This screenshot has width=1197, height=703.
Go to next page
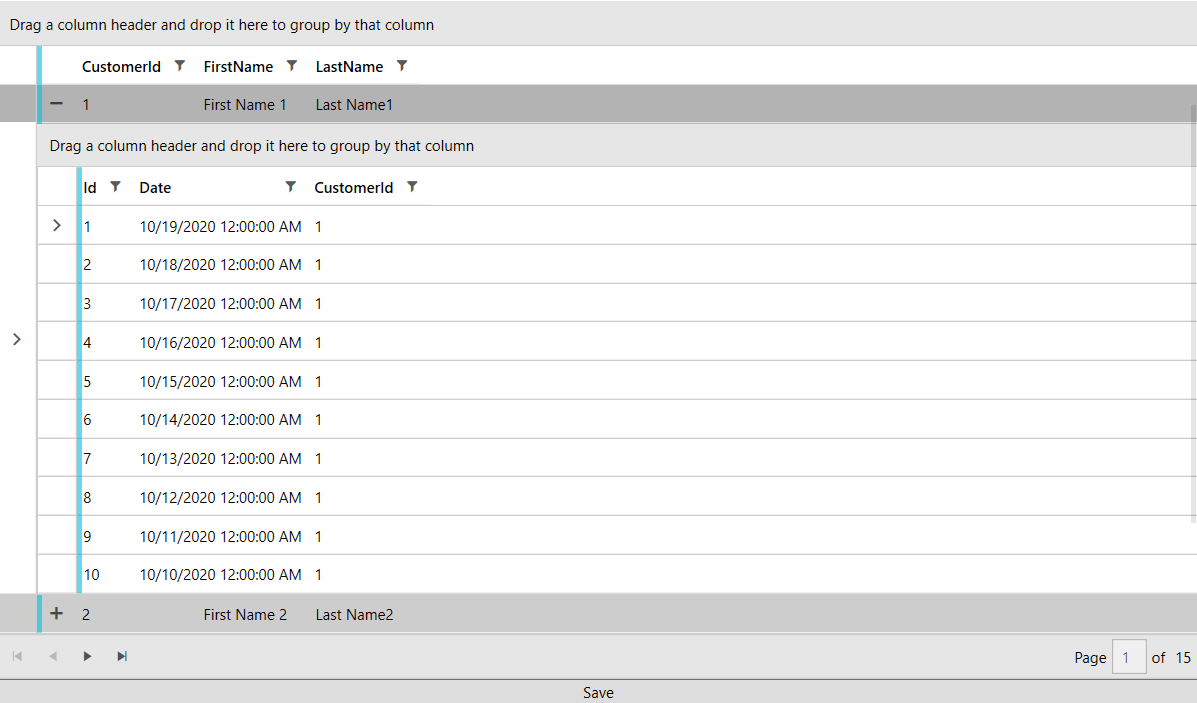(x=88, y=656)
